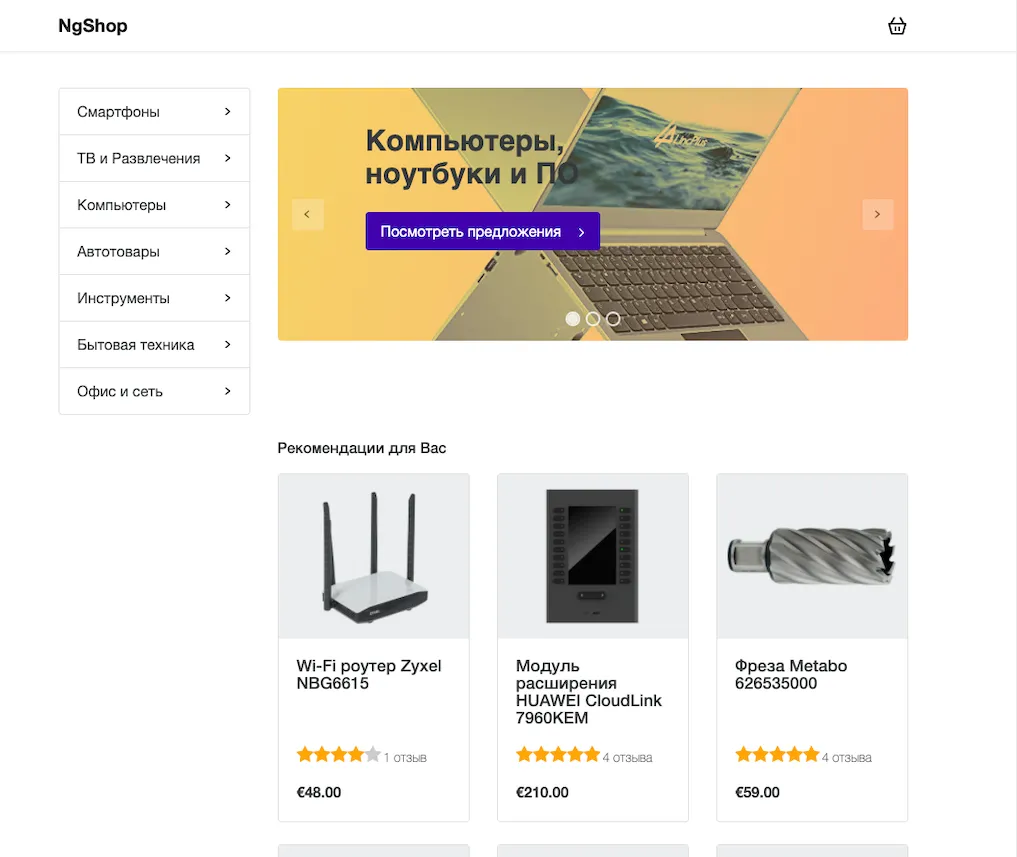Click the Посмотреть предложения button
This screenshot has width=1017, height=857.
coord(482,231)
